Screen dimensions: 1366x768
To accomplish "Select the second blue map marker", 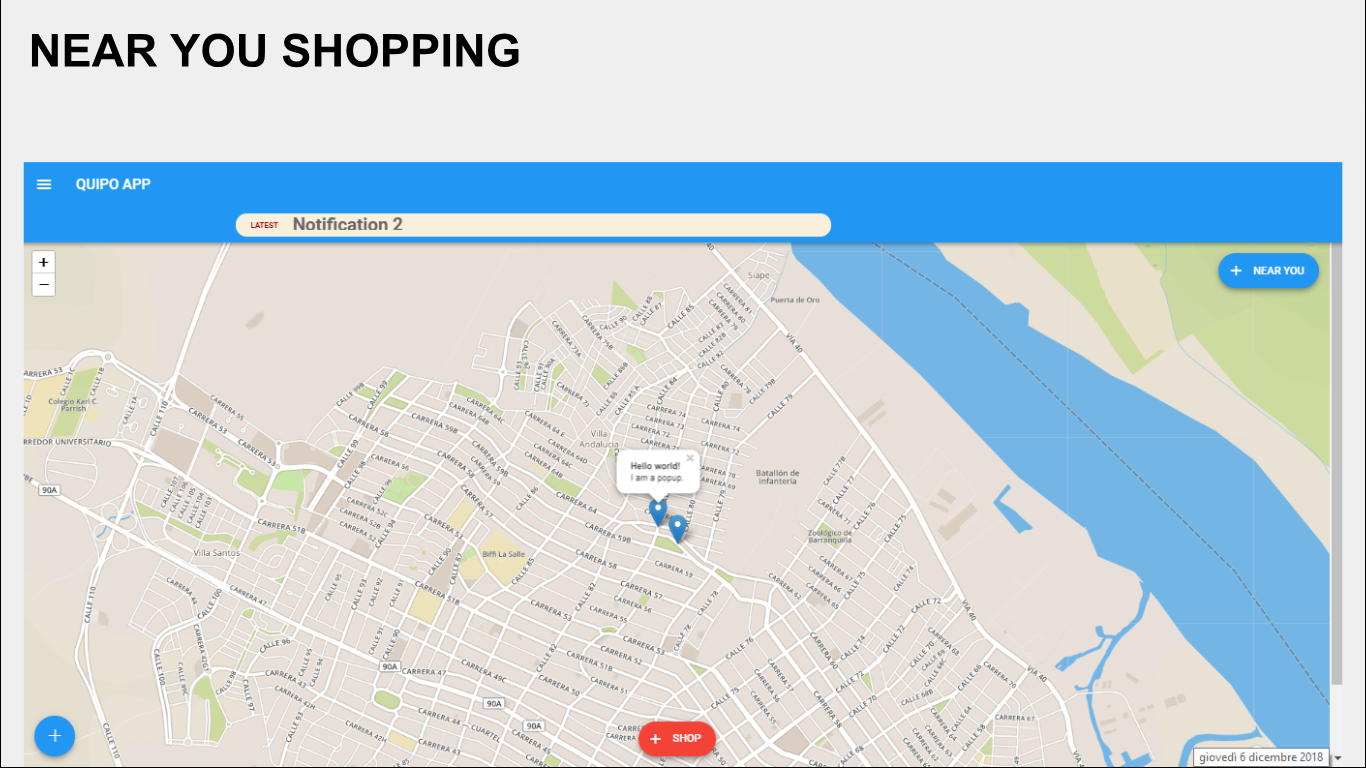I will [677, 529].
